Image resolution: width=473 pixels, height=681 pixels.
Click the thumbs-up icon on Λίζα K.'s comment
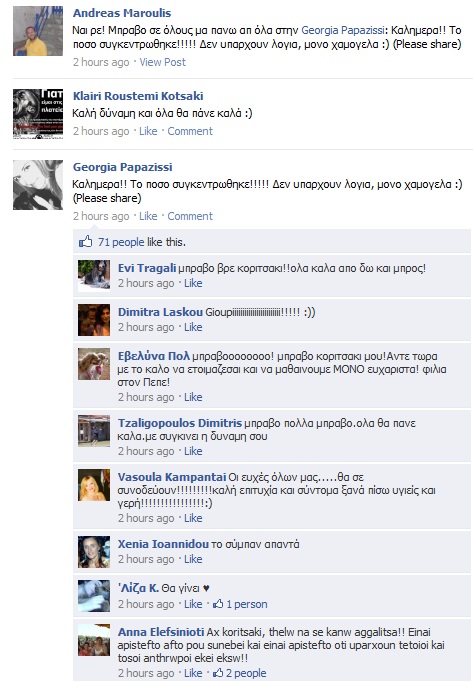point(218,604)
